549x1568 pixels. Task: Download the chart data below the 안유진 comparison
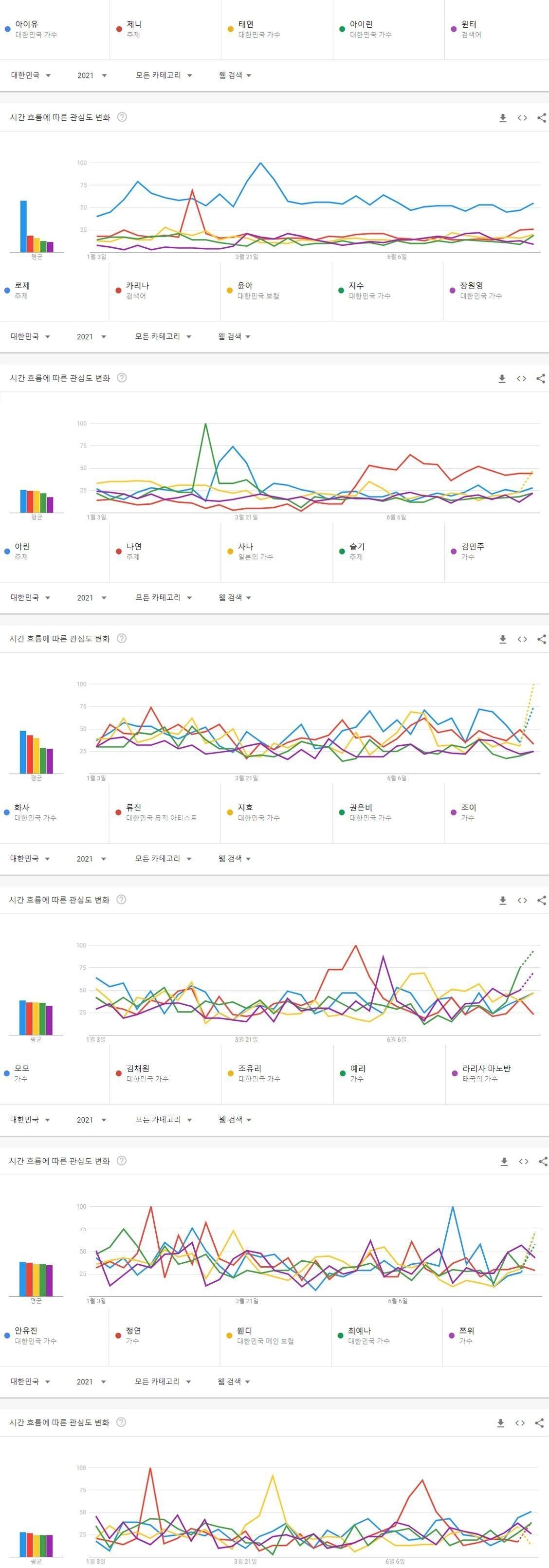pos(500,1423)
